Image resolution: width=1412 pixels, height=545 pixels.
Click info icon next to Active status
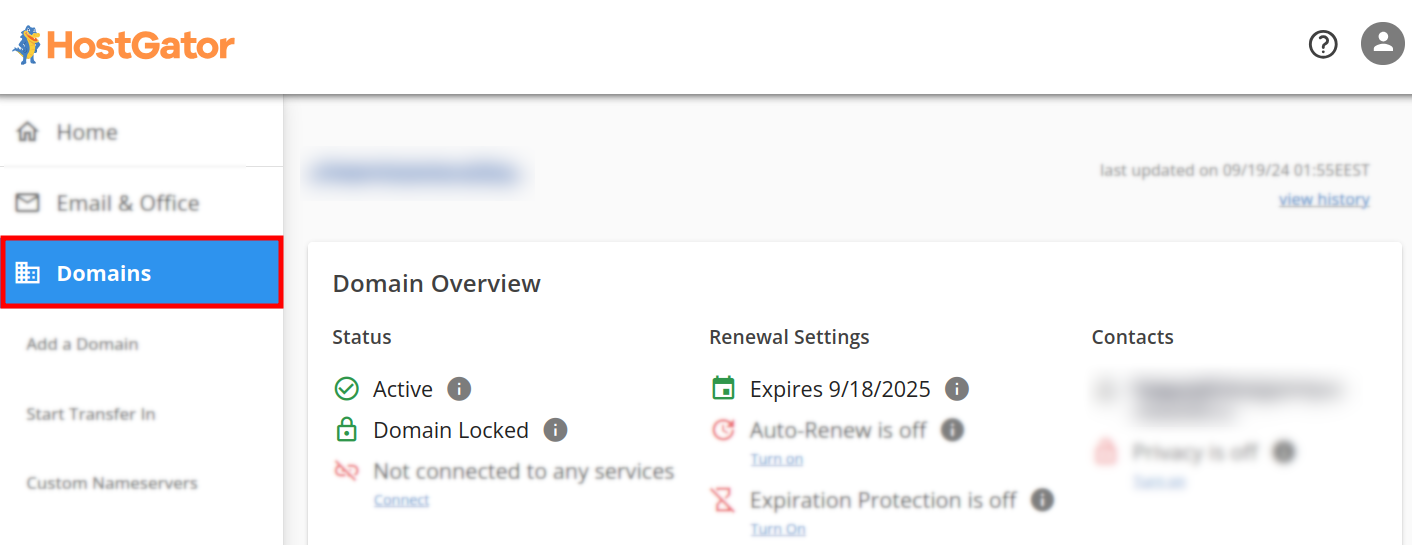click(459, 389)
